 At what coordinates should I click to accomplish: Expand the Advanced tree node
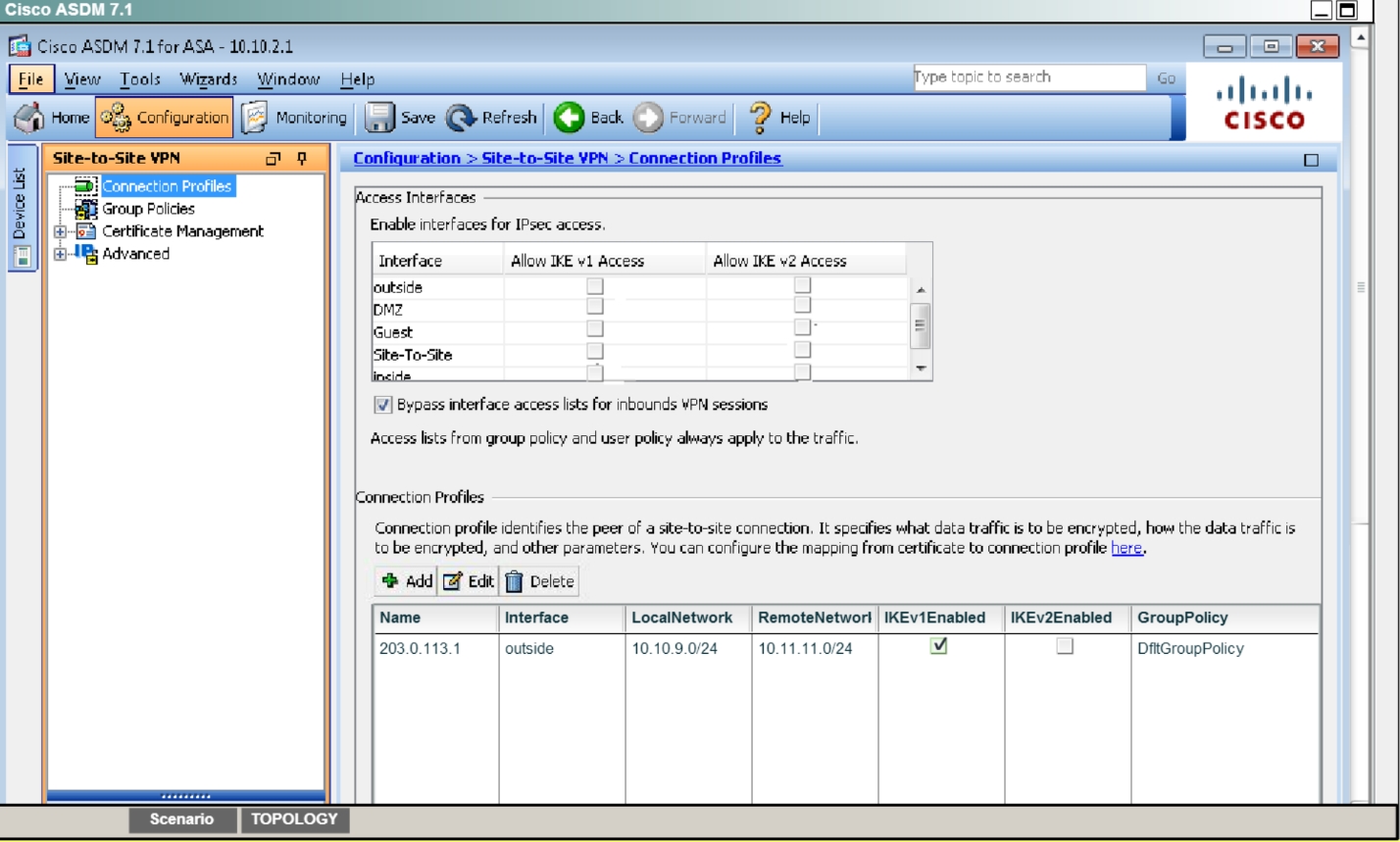pyautogui.click(x=60, y=255)
